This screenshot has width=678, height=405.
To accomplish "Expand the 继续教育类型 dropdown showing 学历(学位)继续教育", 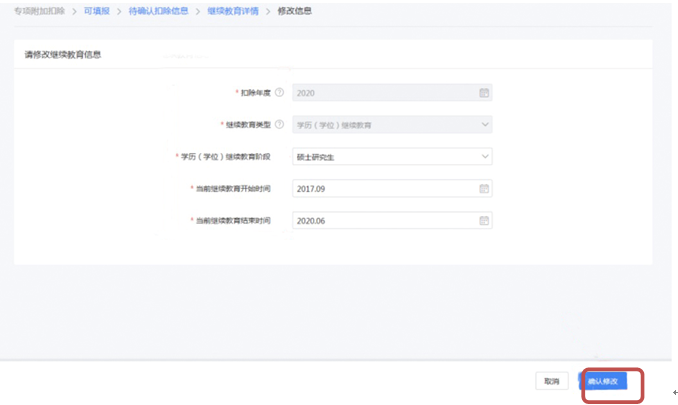I will (x=390, y=125).
